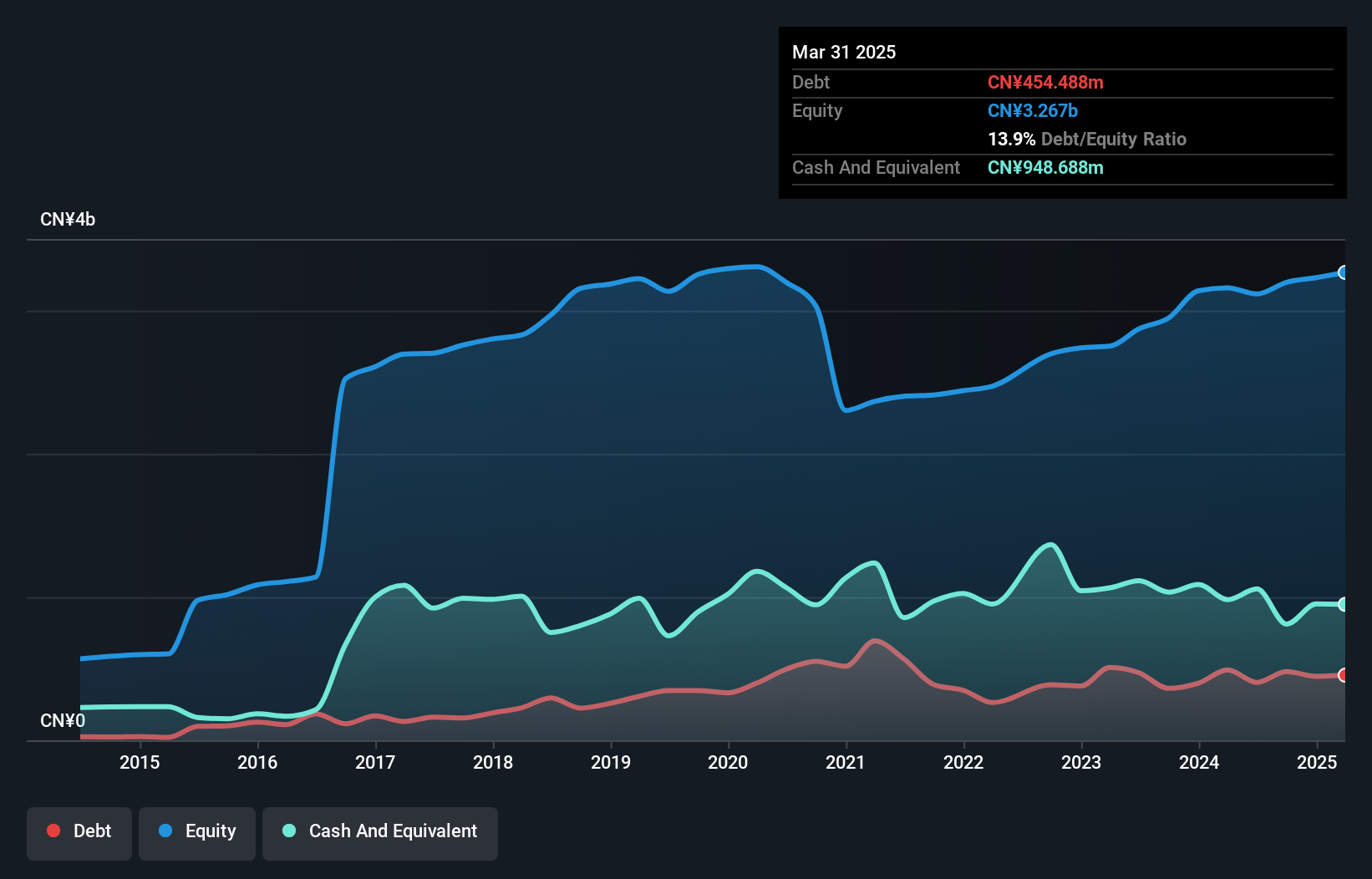The height and width of the screenshot is (879, 1372).
Task: Click the 2020 x-axis label
Action: tap(728, 762)
